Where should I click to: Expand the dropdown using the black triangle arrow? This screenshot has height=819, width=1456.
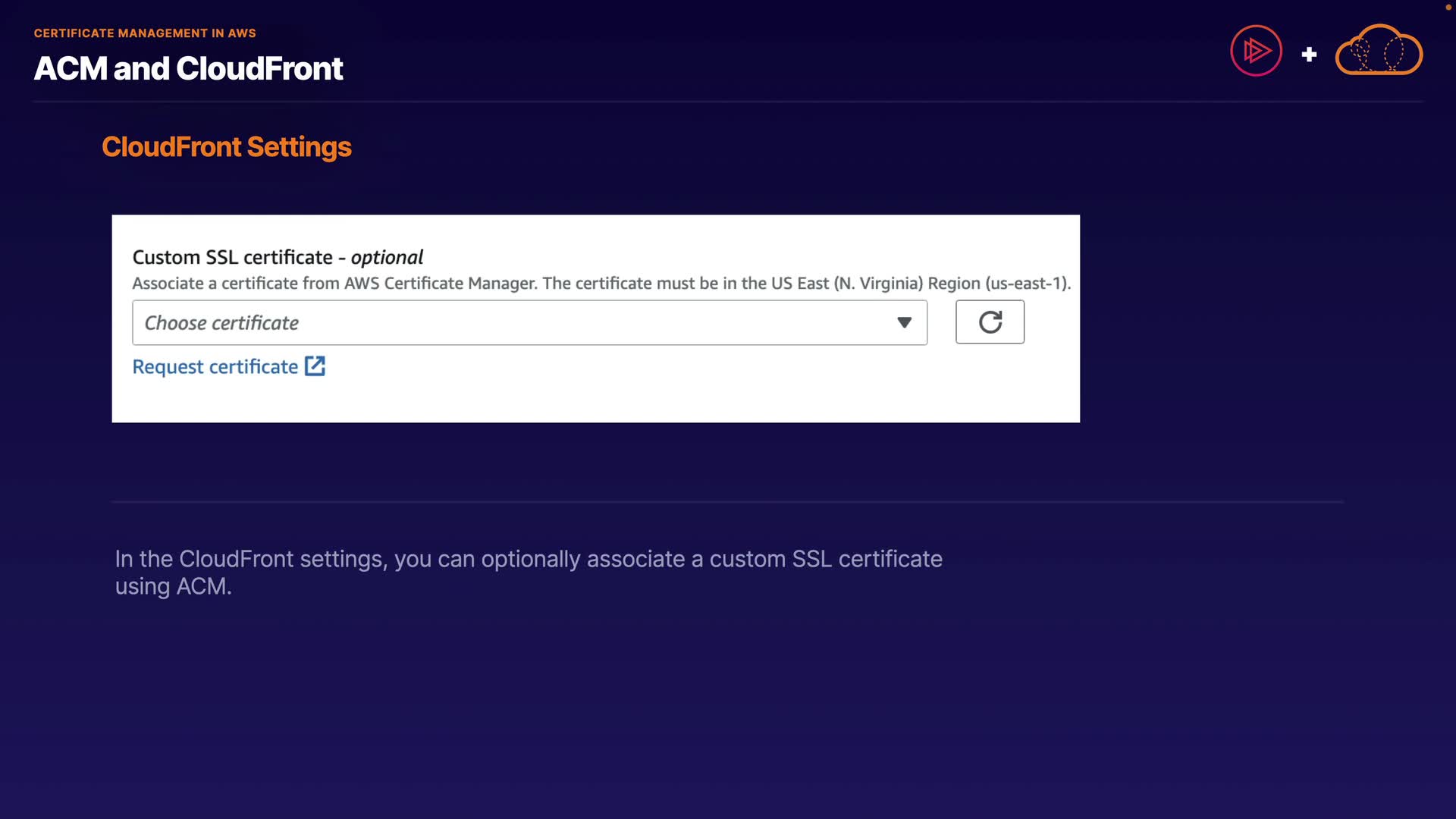click(x=904, y=322)
